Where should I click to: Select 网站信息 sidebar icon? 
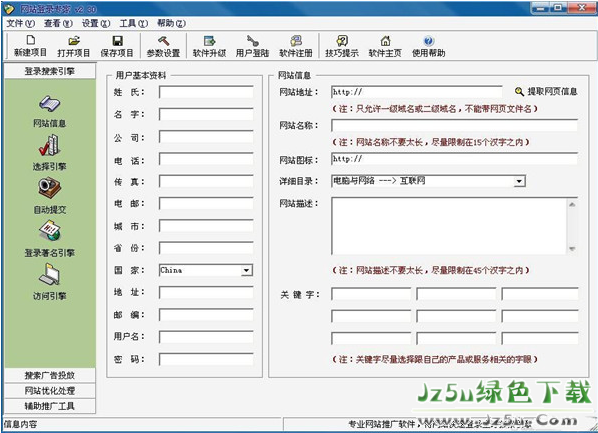50,103
